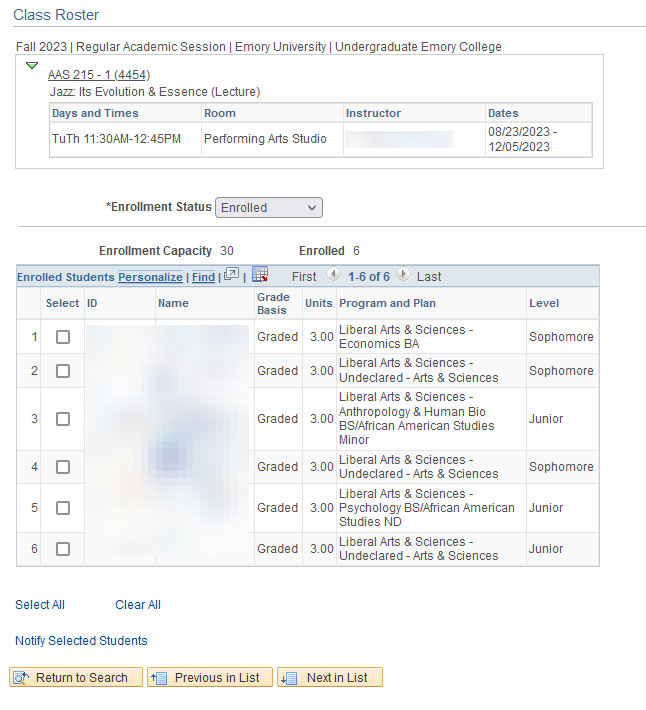Screen dimensions: 646x710
Task: Click the next row arrow icon
Action: point(403,275)
